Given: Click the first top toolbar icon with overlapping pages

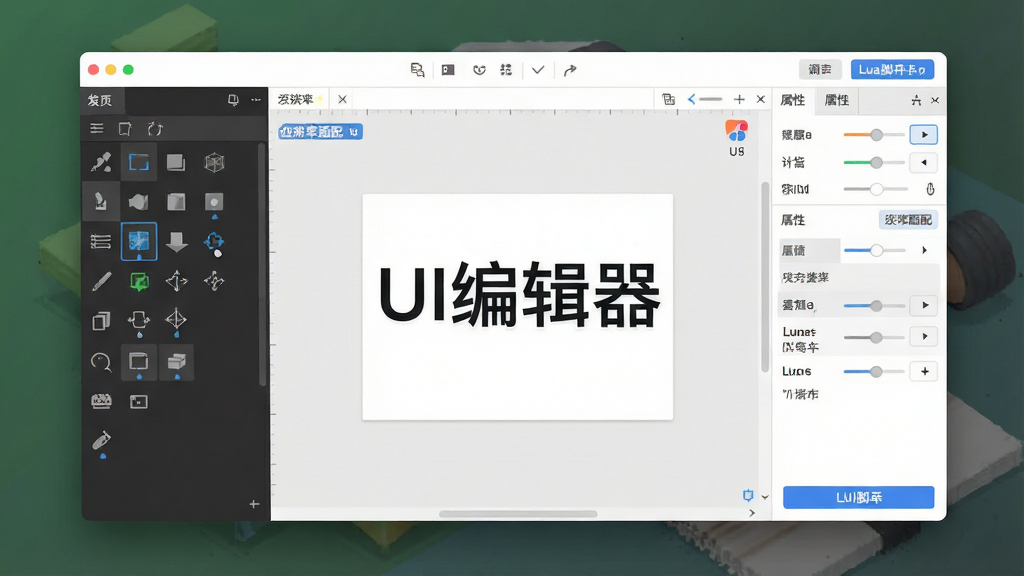Looking at the screenshot, I should click(x=417, y=70).
